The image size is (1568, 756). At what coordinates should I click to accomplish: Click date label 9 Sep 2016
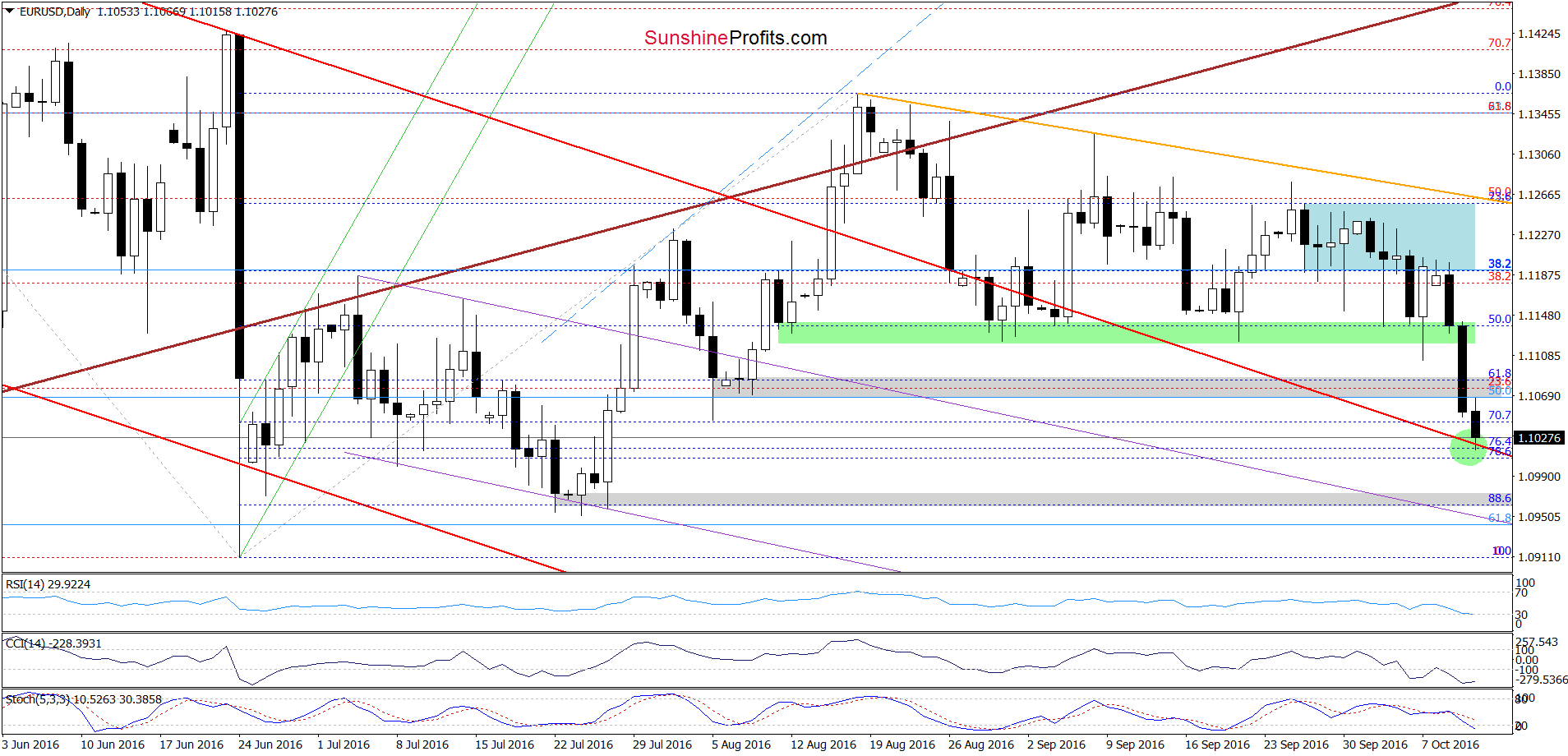click(x=1135, y=744)
